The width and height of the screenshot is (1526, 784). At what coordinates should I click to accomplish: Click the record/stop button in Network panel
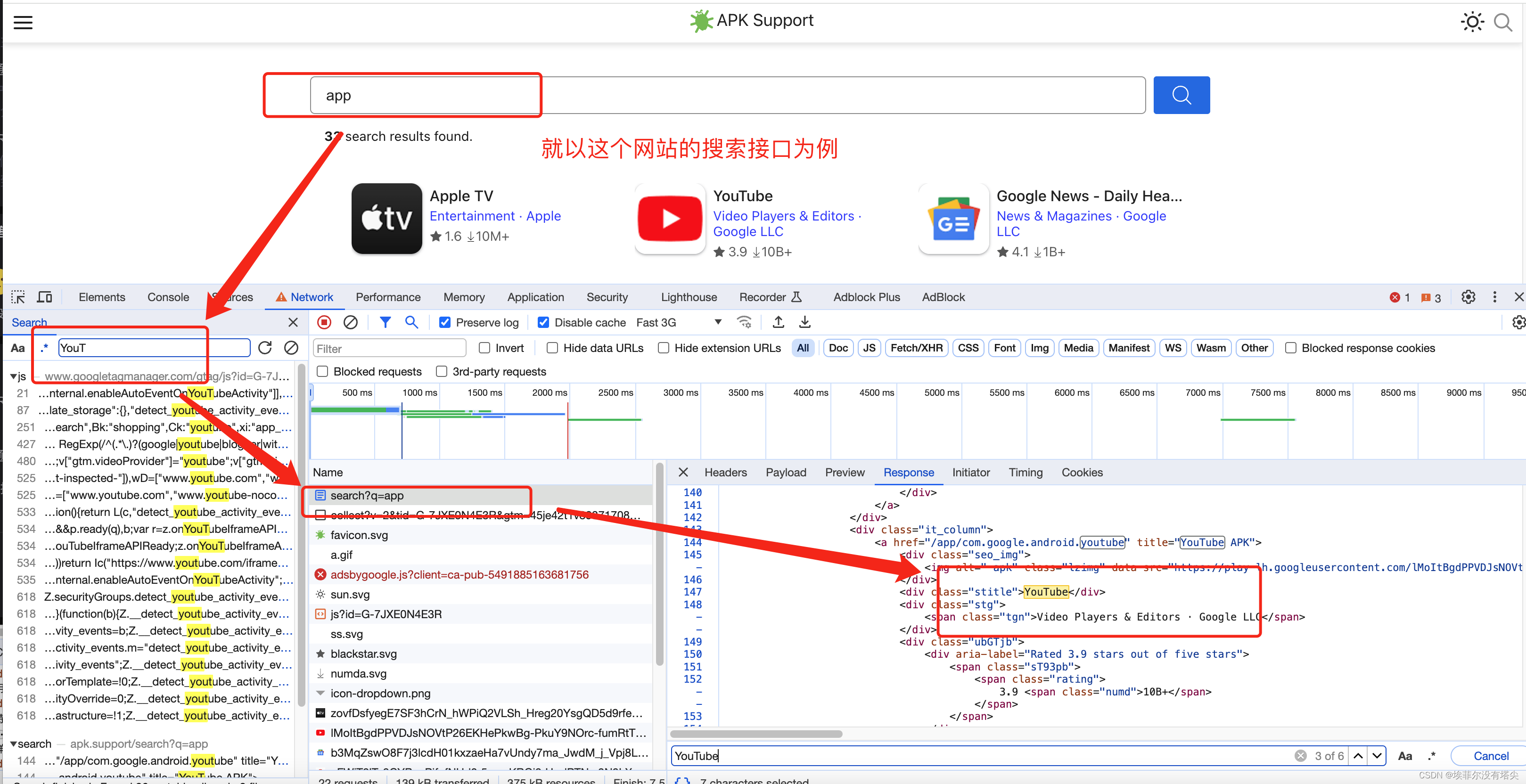pyautogui.click(x=324, y=322)
